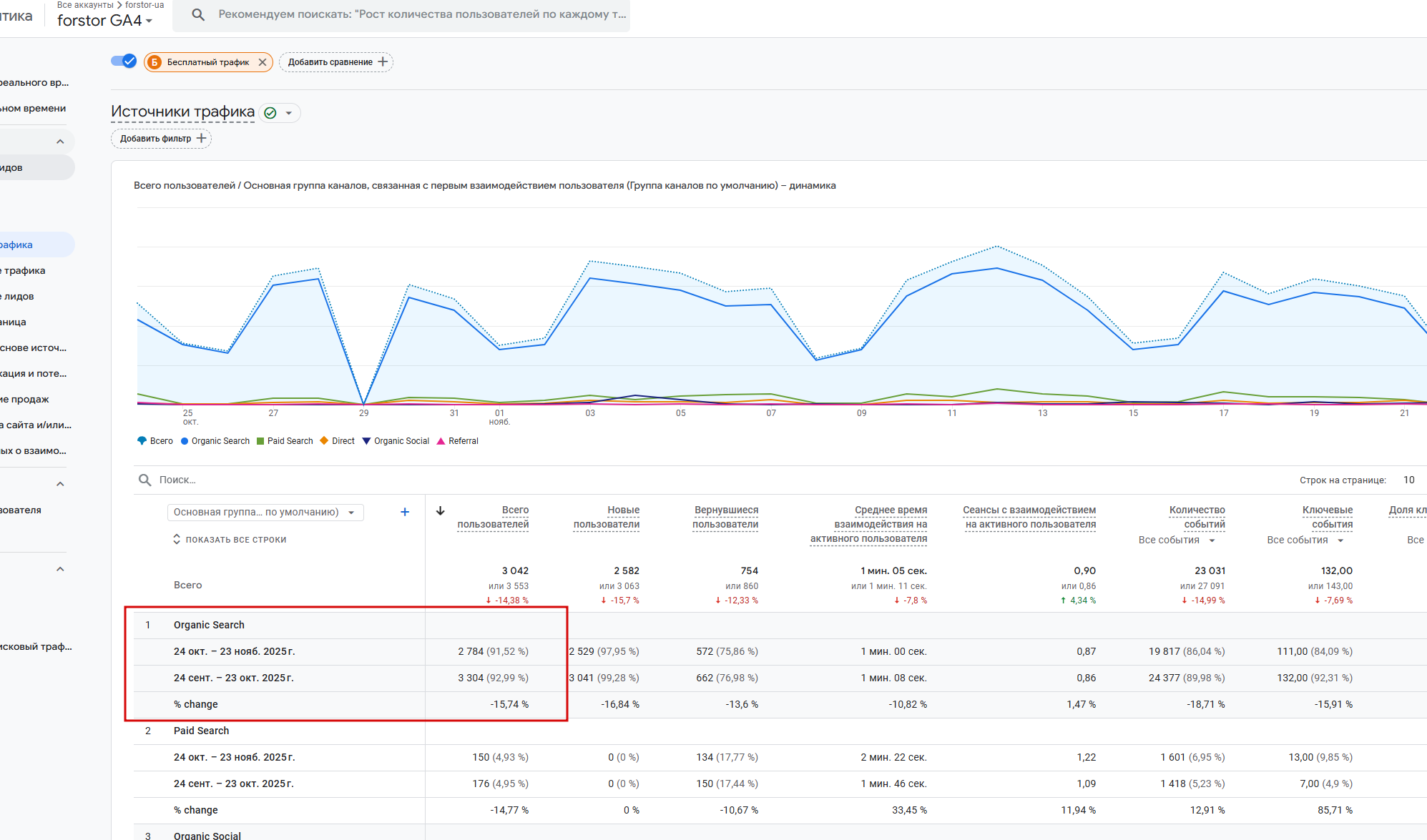
Task: Click the sort arrow in Всего пользователей column
Action: (x=441, y=510)
